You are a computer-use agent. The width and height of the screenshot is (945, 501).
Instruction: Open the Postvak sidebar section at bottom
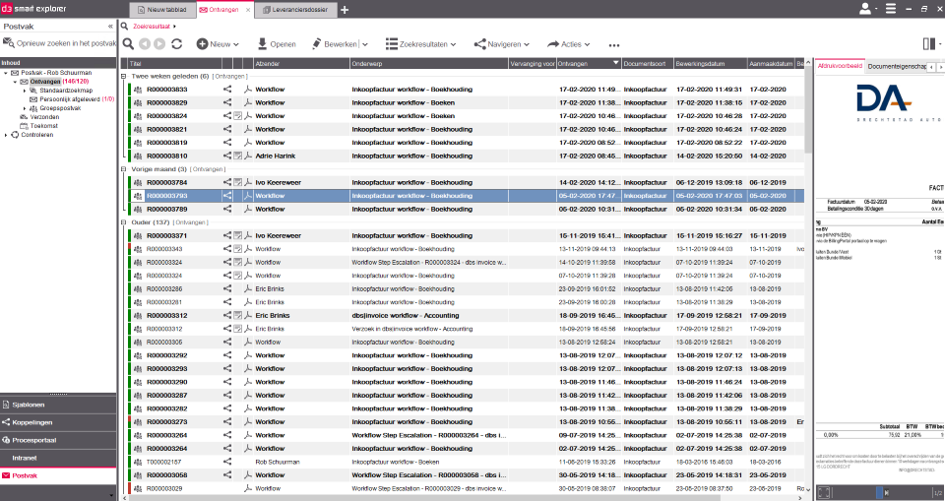click(58, 476)
